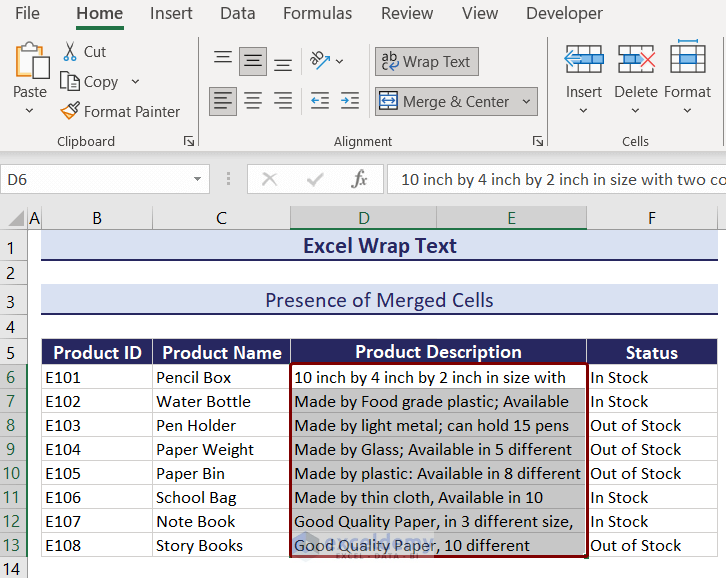Image resolution: width=726 pixels, height=578 pixels.
Task: Expand the Name Box dropdown
Action: (197, 179)
